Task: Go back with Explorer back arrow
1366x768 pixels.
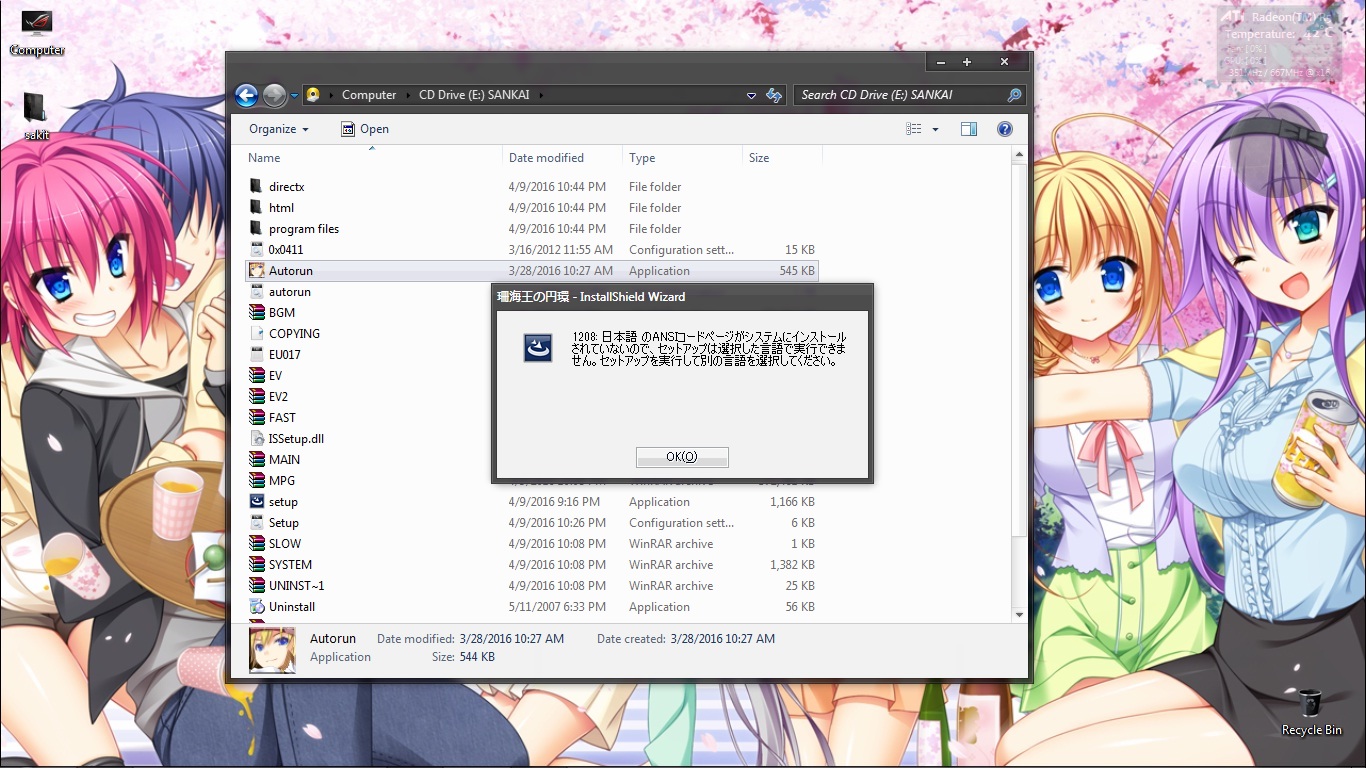Action: [x=246, y=95]
